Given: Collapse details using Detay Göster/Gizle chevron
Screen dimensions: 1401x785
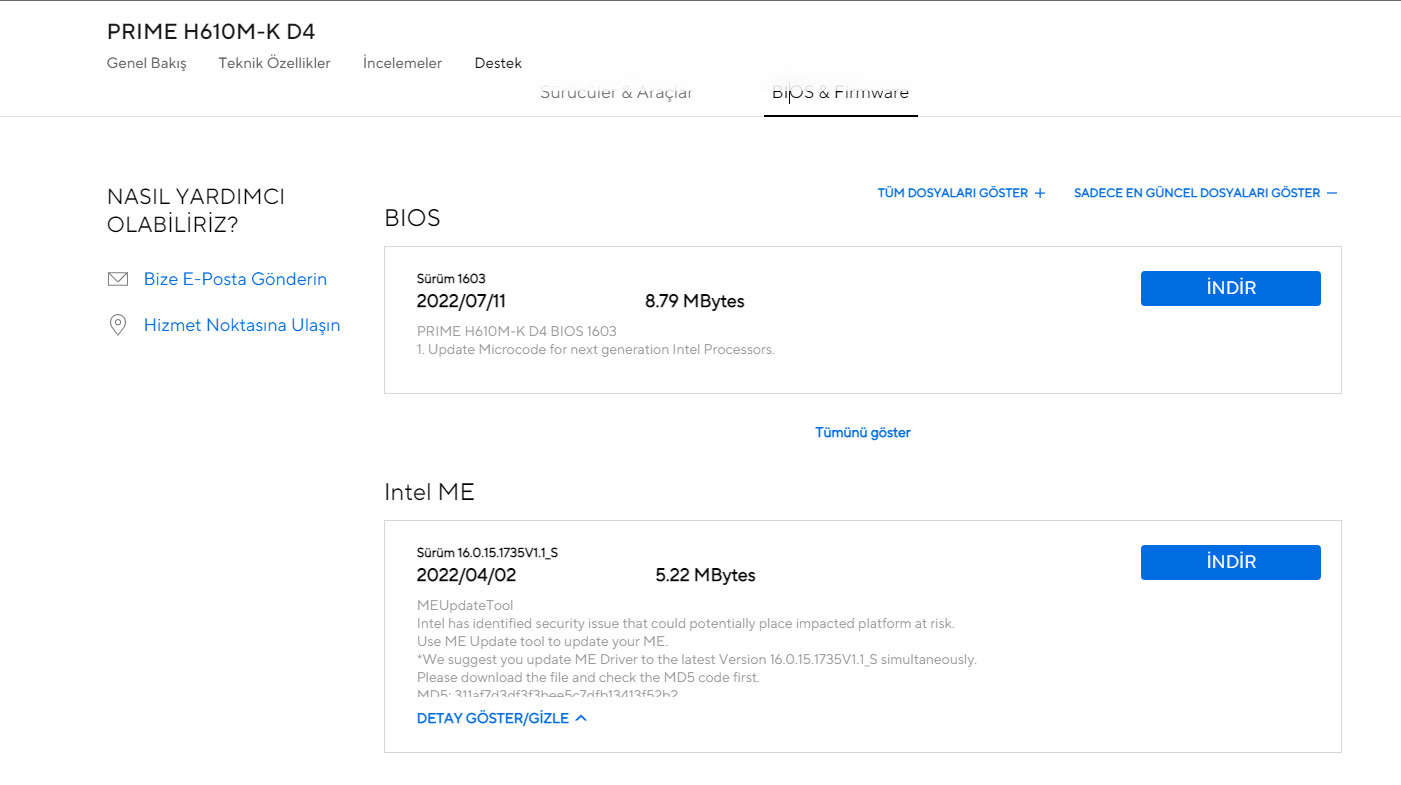Looking at the screenshot, I should pos(582,718).
